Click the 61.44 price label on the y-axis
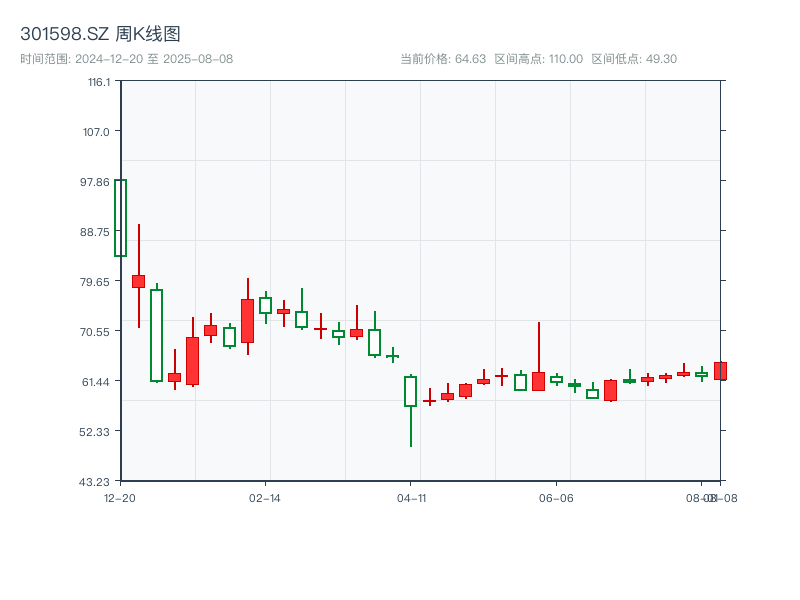Viewport: 800px width, 600px height. 97,381
